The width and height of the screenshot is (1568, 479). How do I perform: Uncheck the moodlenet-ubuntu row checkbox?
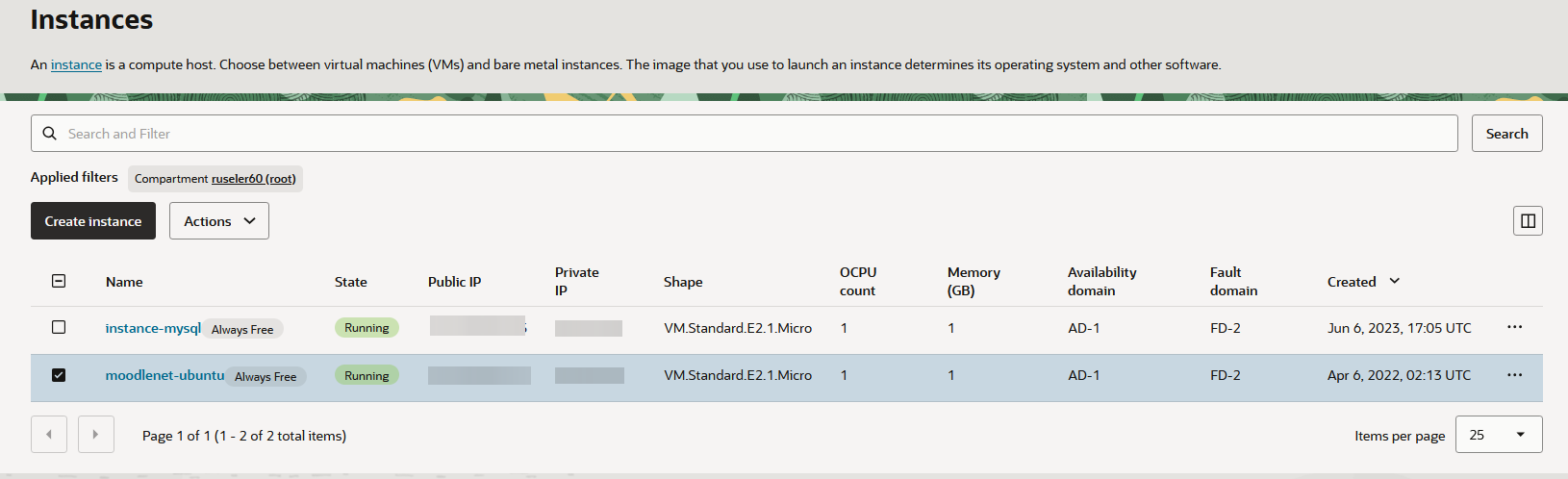(x=59, y=375)
